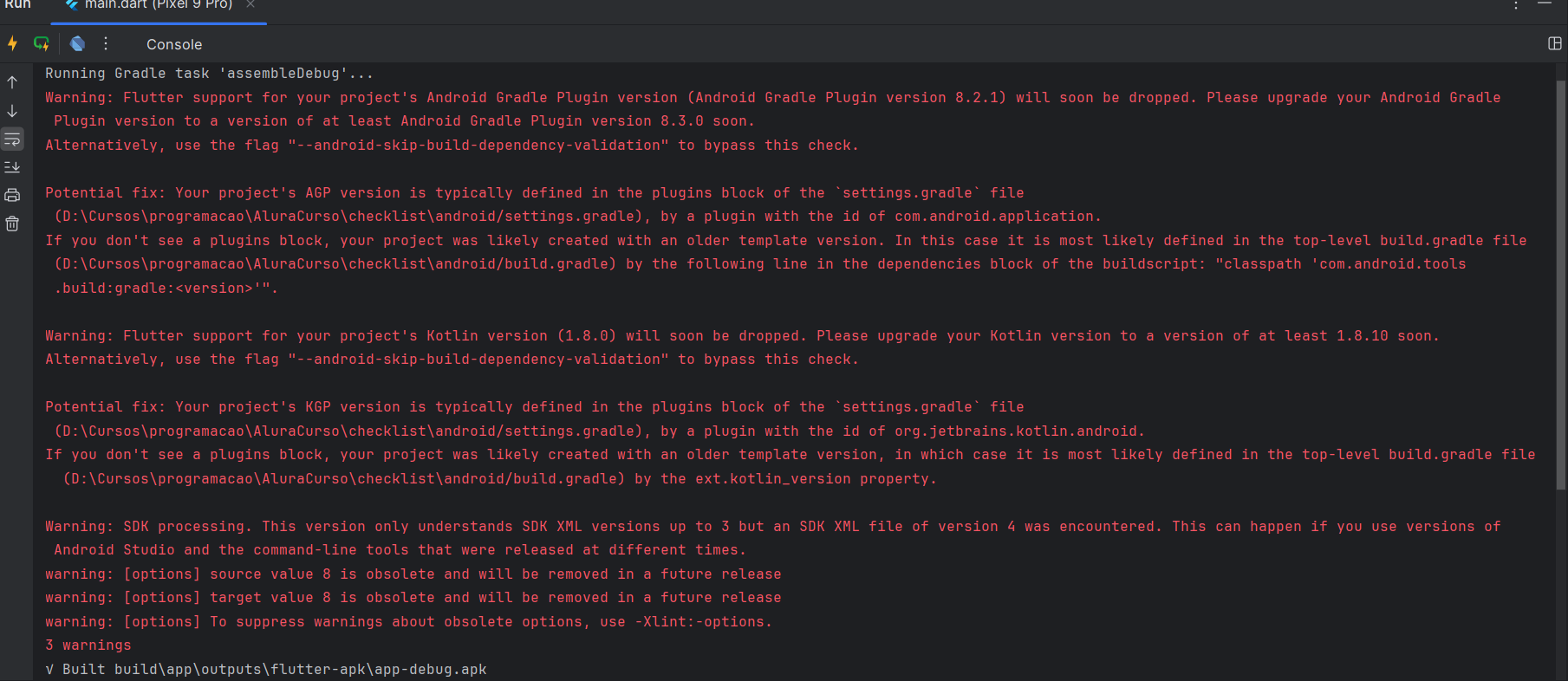Open the console layout settings icon
1568x681 pixels.
point(1554,43)
